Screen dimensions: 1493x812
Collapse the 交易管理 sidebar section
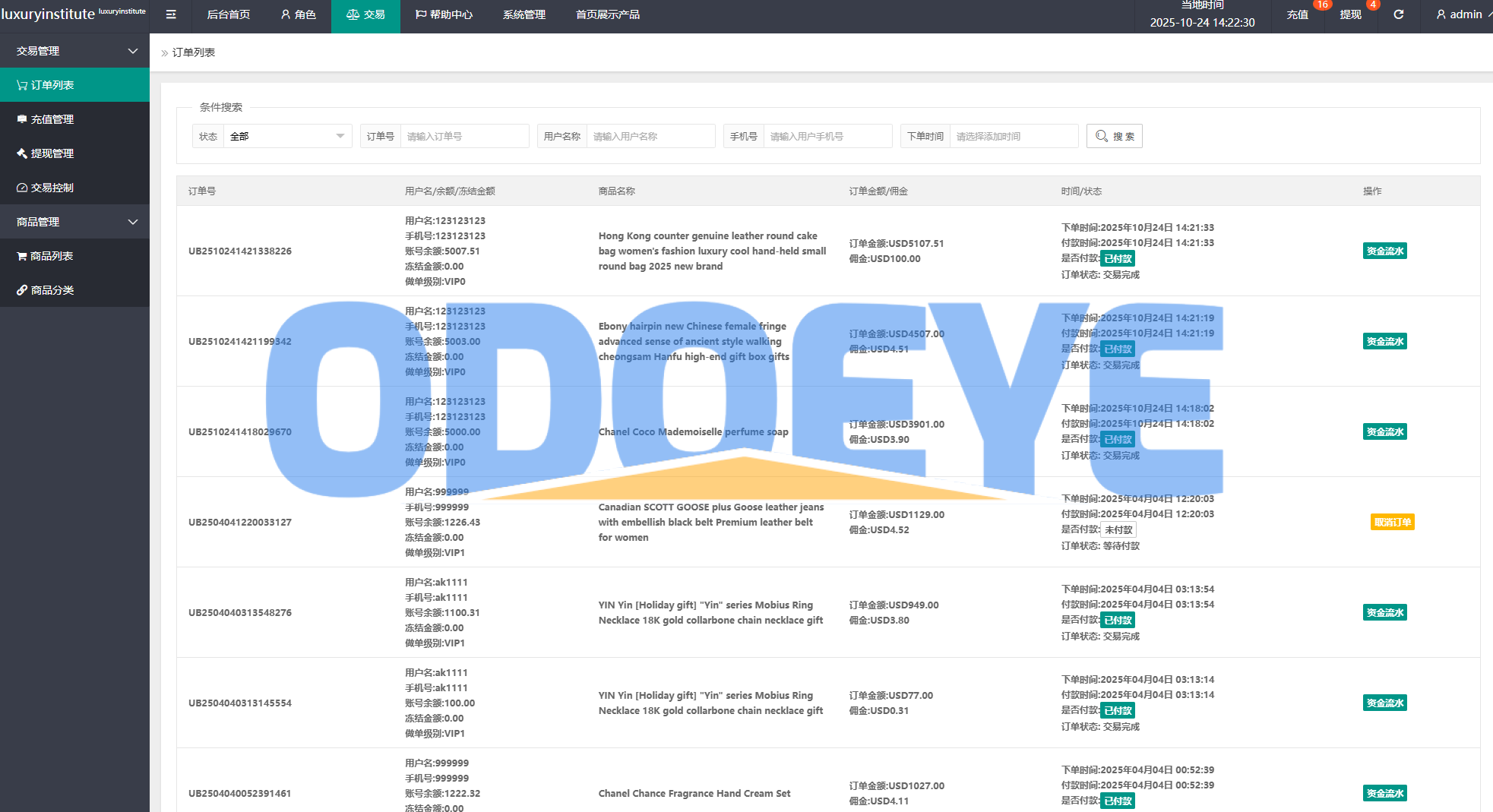click(133, 51)
